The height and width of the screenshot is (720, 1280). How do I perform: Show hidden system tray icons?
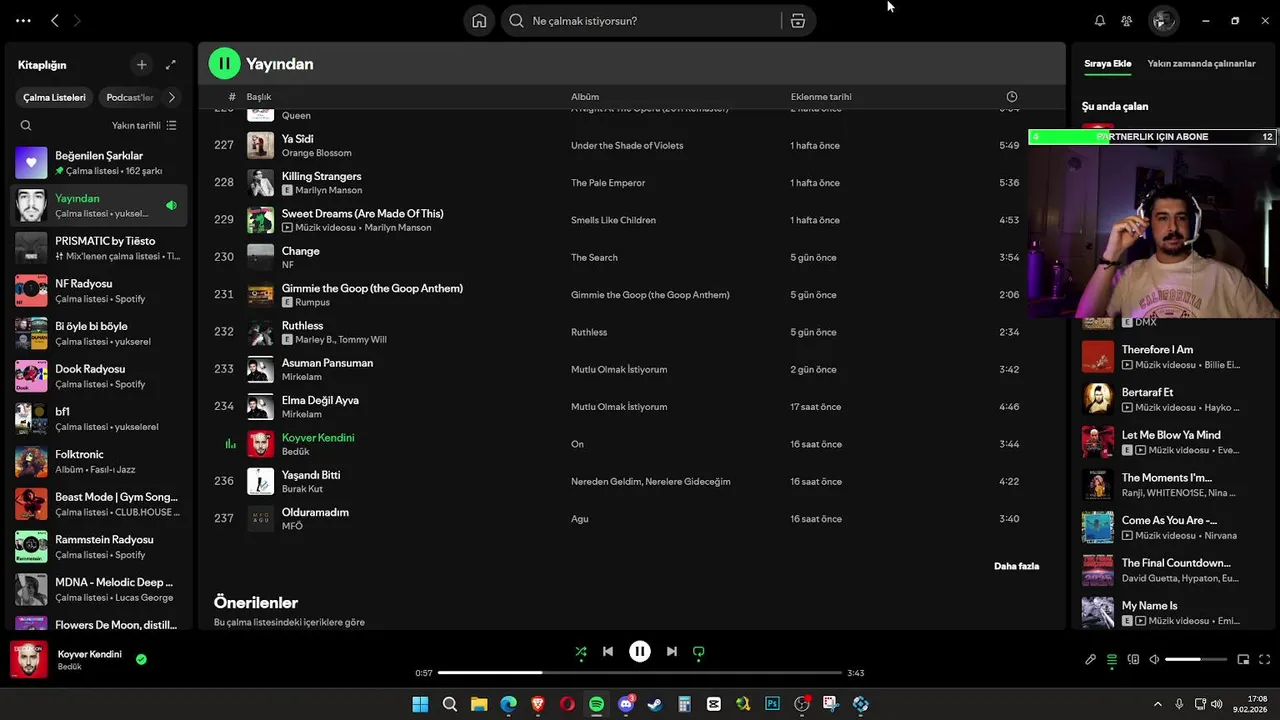(1158, 704)
